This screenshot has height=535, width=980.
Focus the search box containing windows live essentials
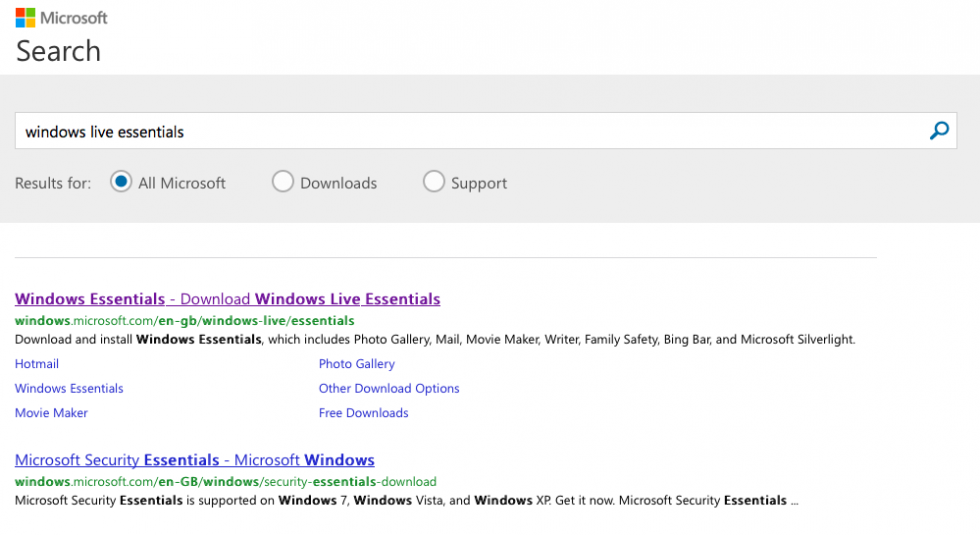[486, 131]
